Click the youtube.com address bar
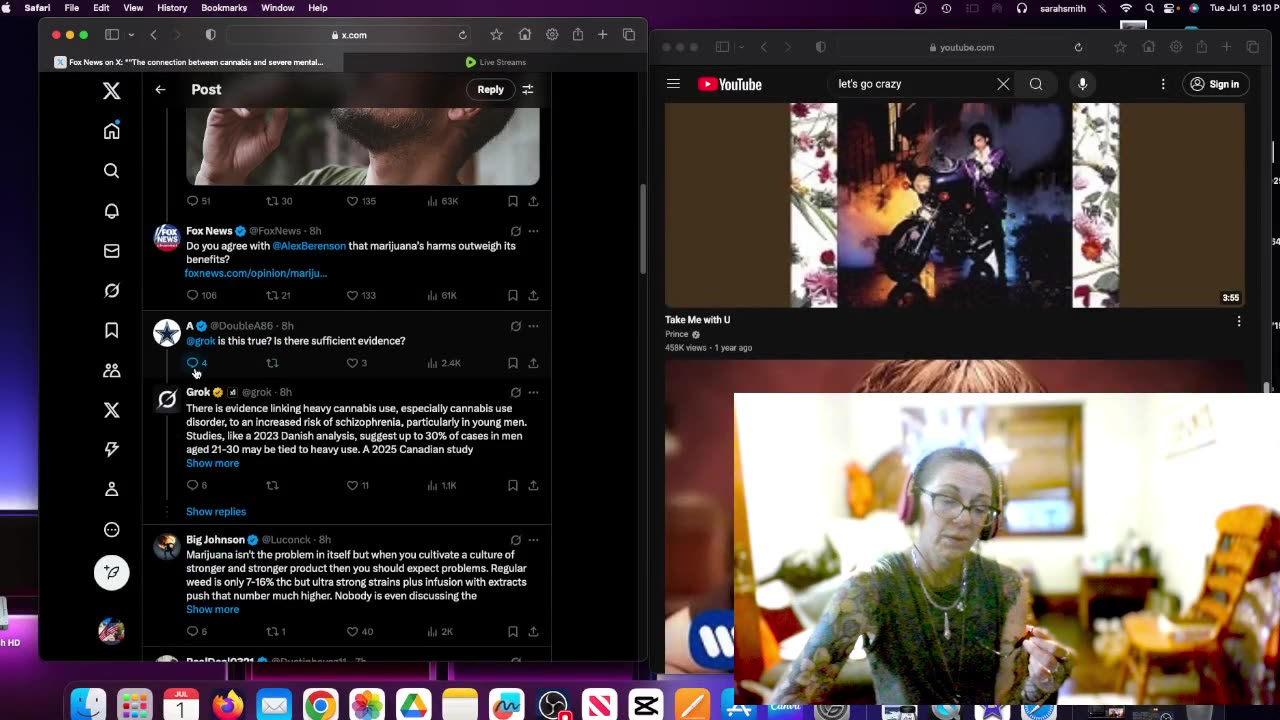Viewport: 1280px width, 720px height. [960, 47]
